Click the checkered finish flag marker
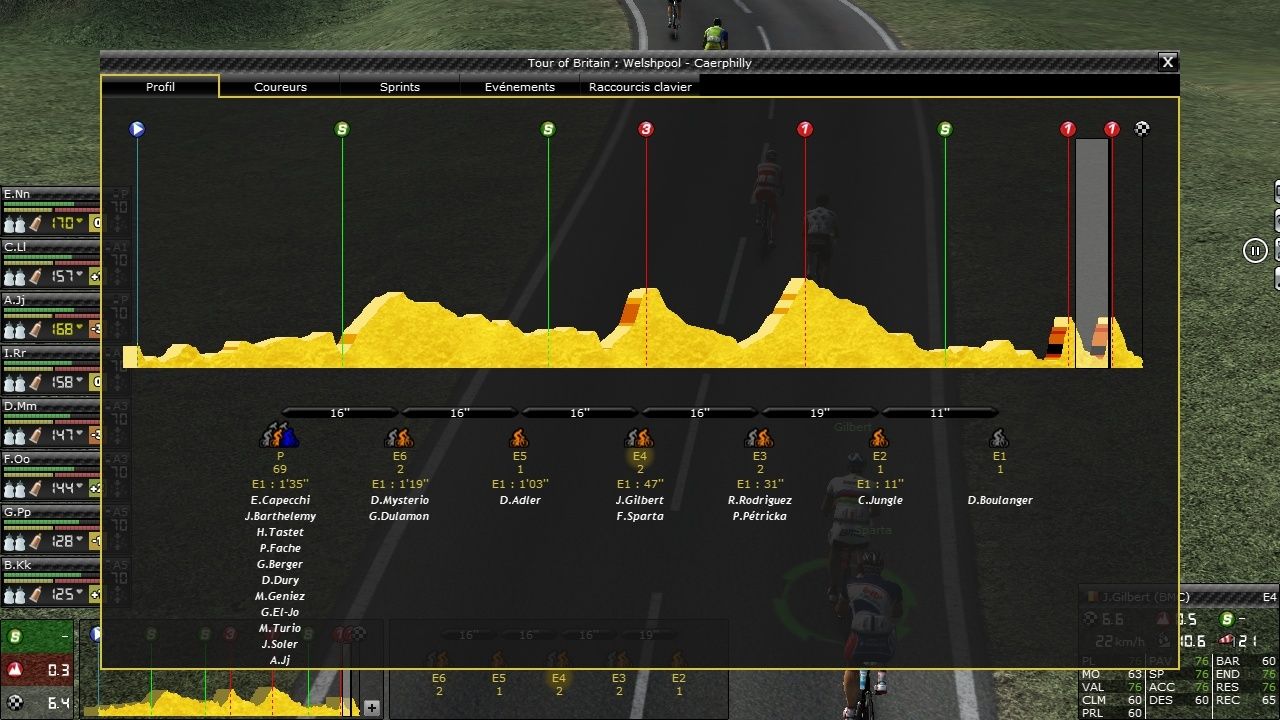Viewport: 1280px width, 720px height. click(x=1142, y=129)
